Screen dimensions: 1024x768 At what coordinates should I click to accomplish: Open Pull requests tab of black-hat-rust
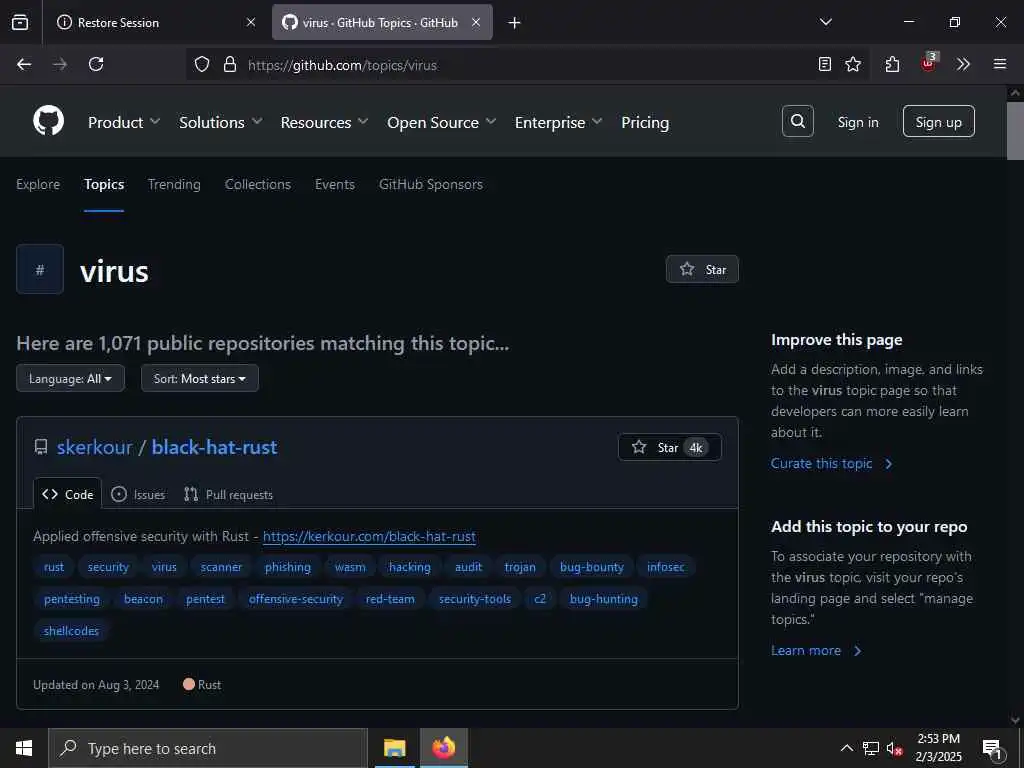[x=228, y=494]
